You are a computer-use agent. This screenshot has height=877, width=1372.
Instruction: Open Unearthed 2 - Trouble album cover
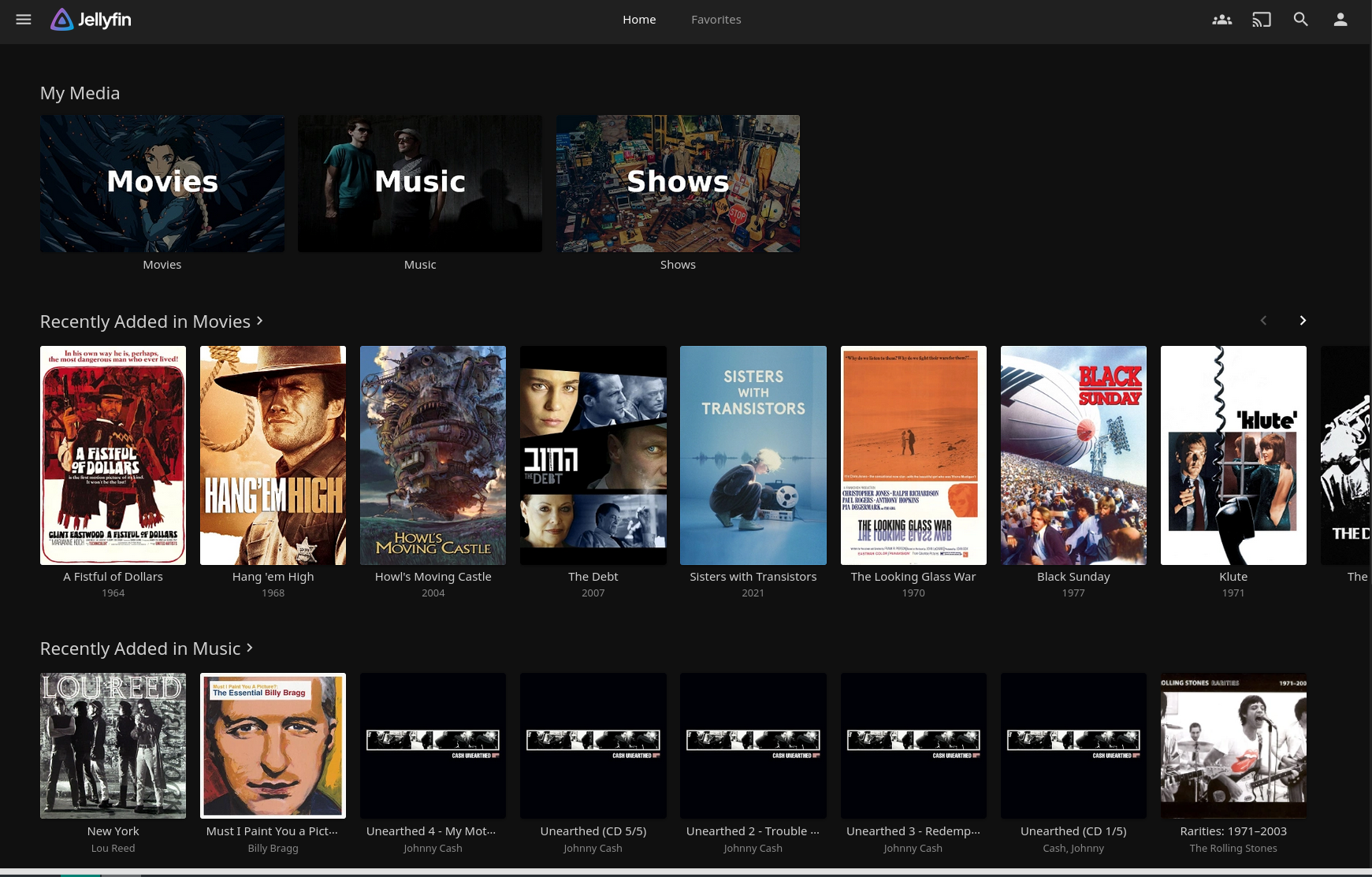coord(753,745)
